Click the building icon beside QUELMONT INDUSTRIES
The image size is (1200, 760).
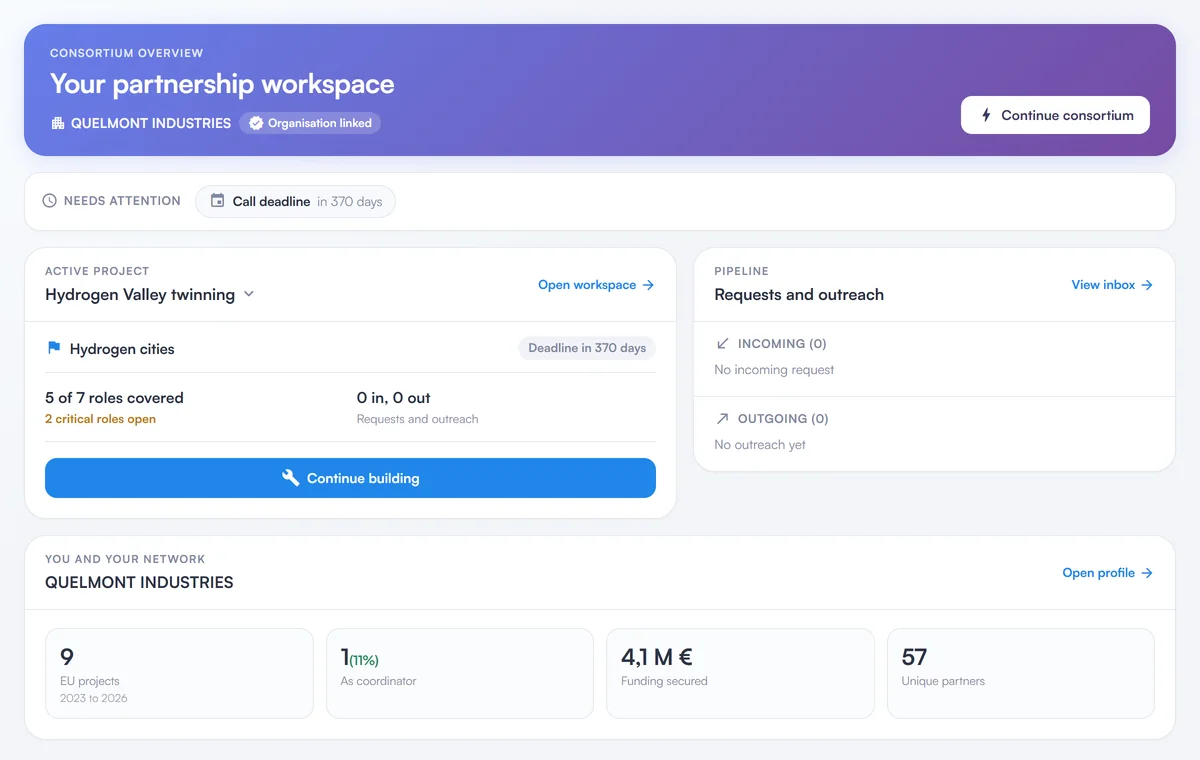click(x=57, y=124)
